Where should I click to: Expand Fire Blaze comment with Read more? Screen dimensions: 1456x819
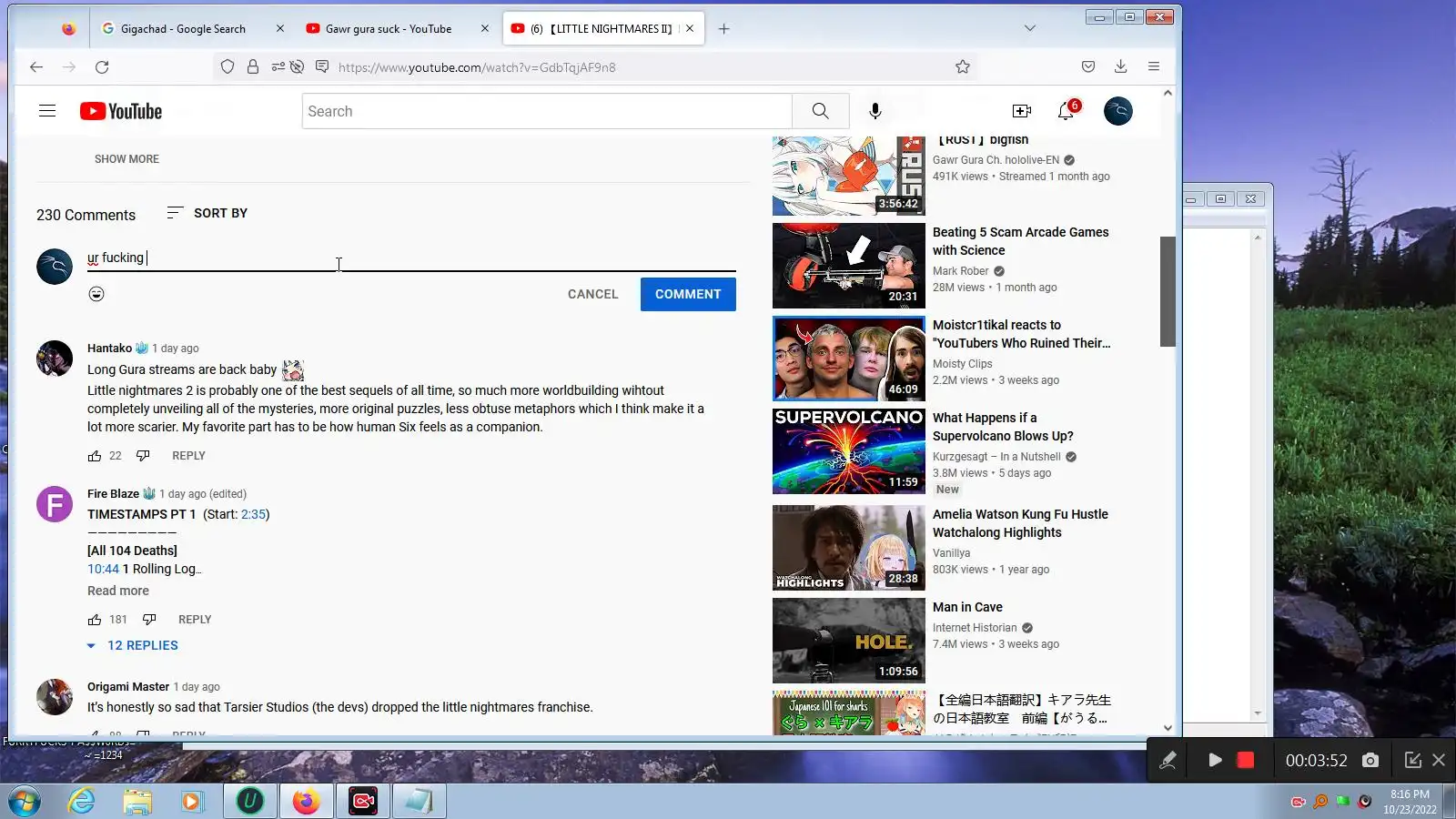(x=118, y=591)
